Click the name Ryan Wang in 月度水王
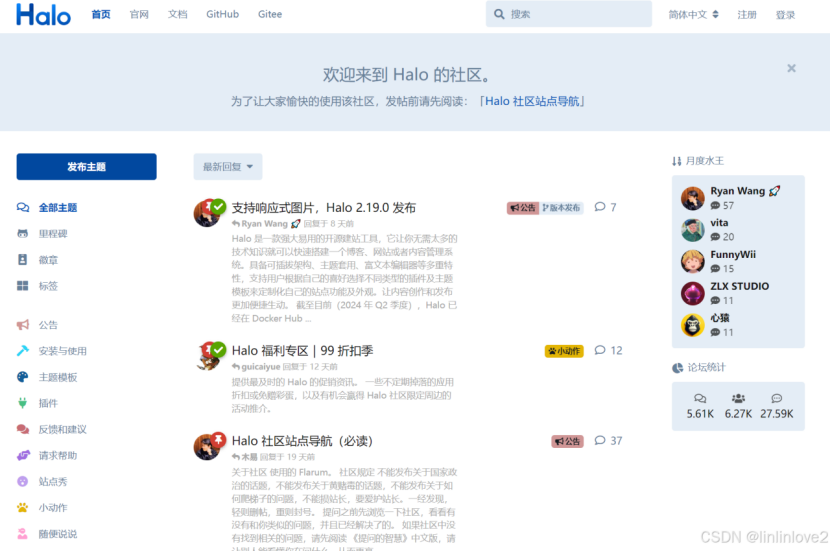Viewport: 830px width, 551px height. [x=737, y=191]
